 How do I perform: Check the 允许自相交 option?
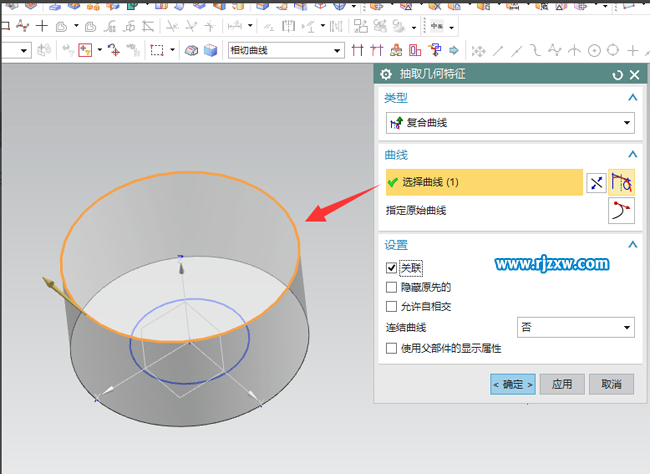tap(392, 306)
